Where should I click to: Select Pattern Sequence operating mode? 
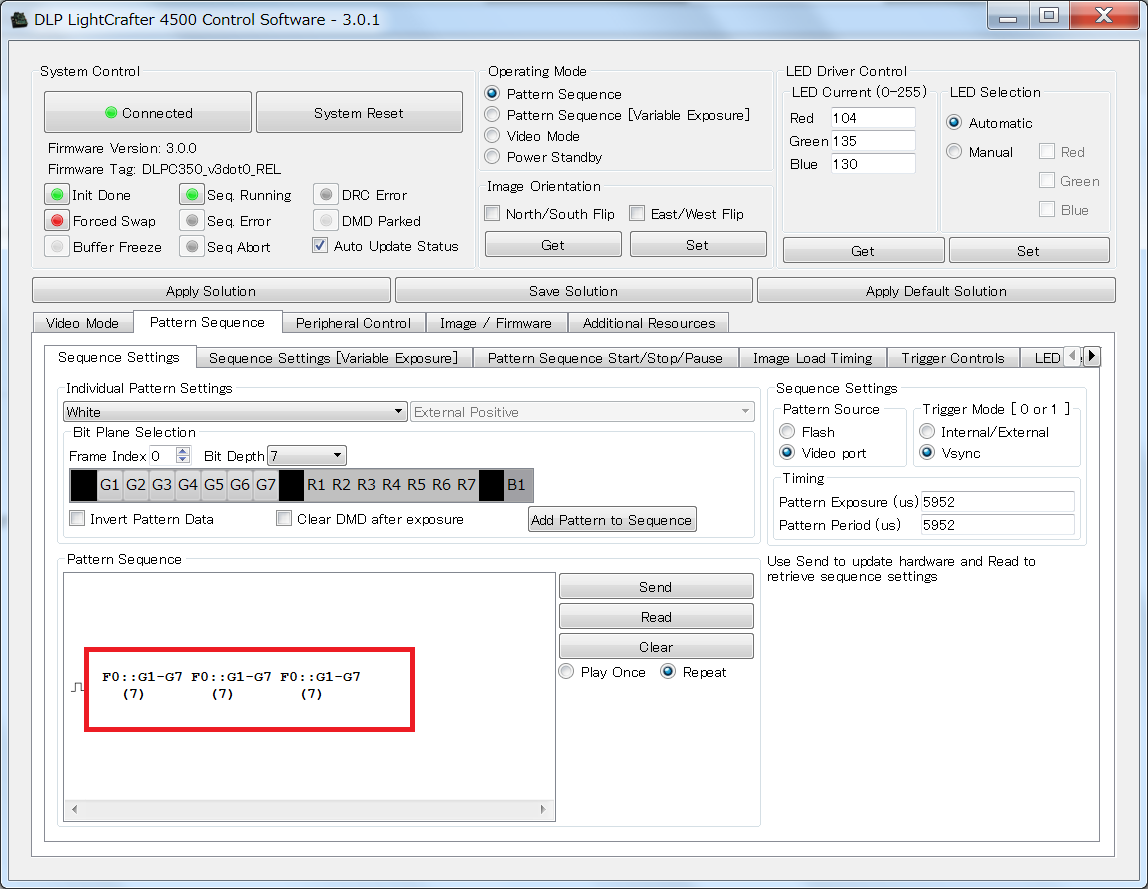click(492, 93)
